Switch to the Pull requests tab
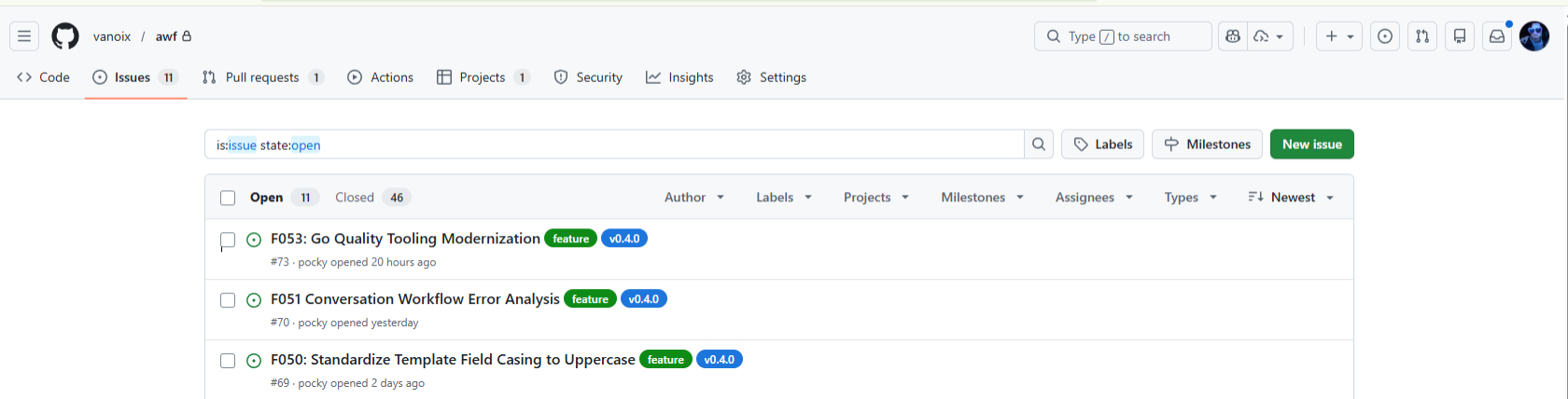 [x=262, y=77]
